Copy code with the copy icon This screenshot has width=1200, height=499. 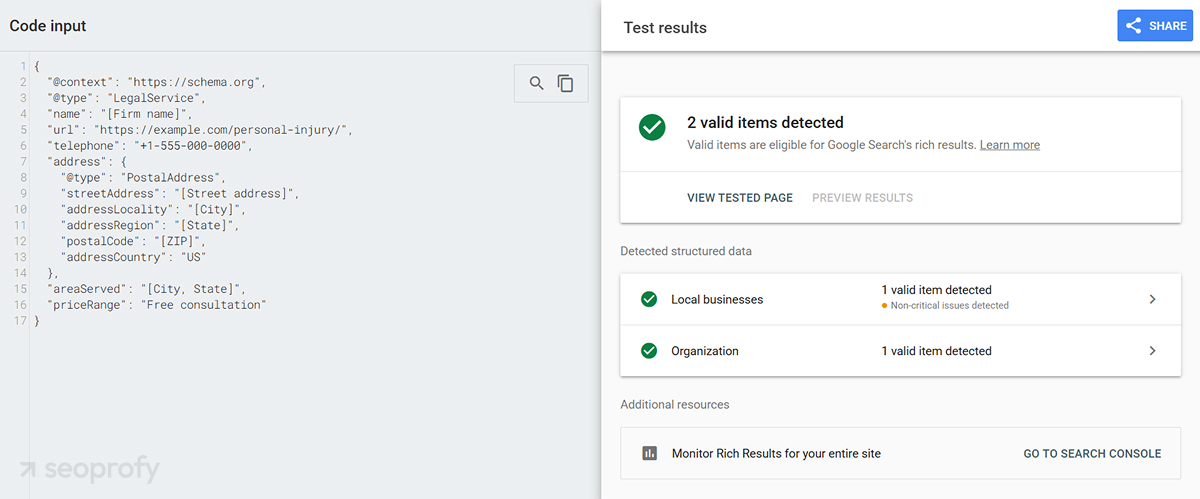[566, 83]
